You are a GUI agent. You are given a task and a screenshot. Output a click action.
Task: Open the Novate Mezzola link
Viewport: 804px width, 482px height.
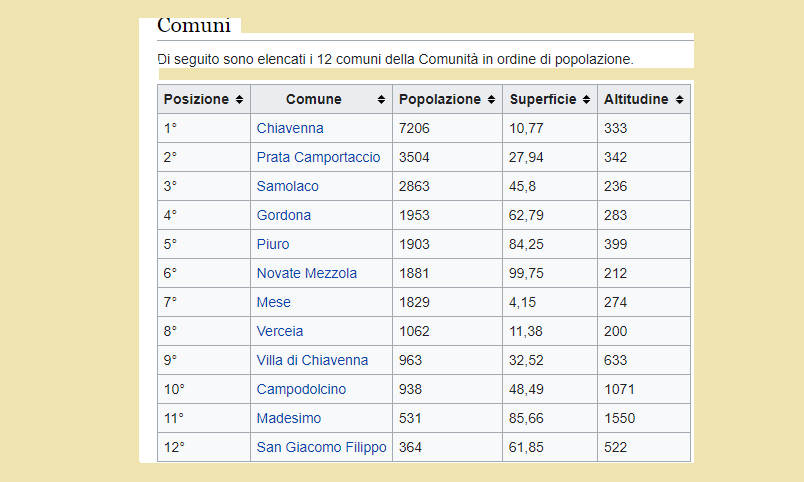click(307, 273)
